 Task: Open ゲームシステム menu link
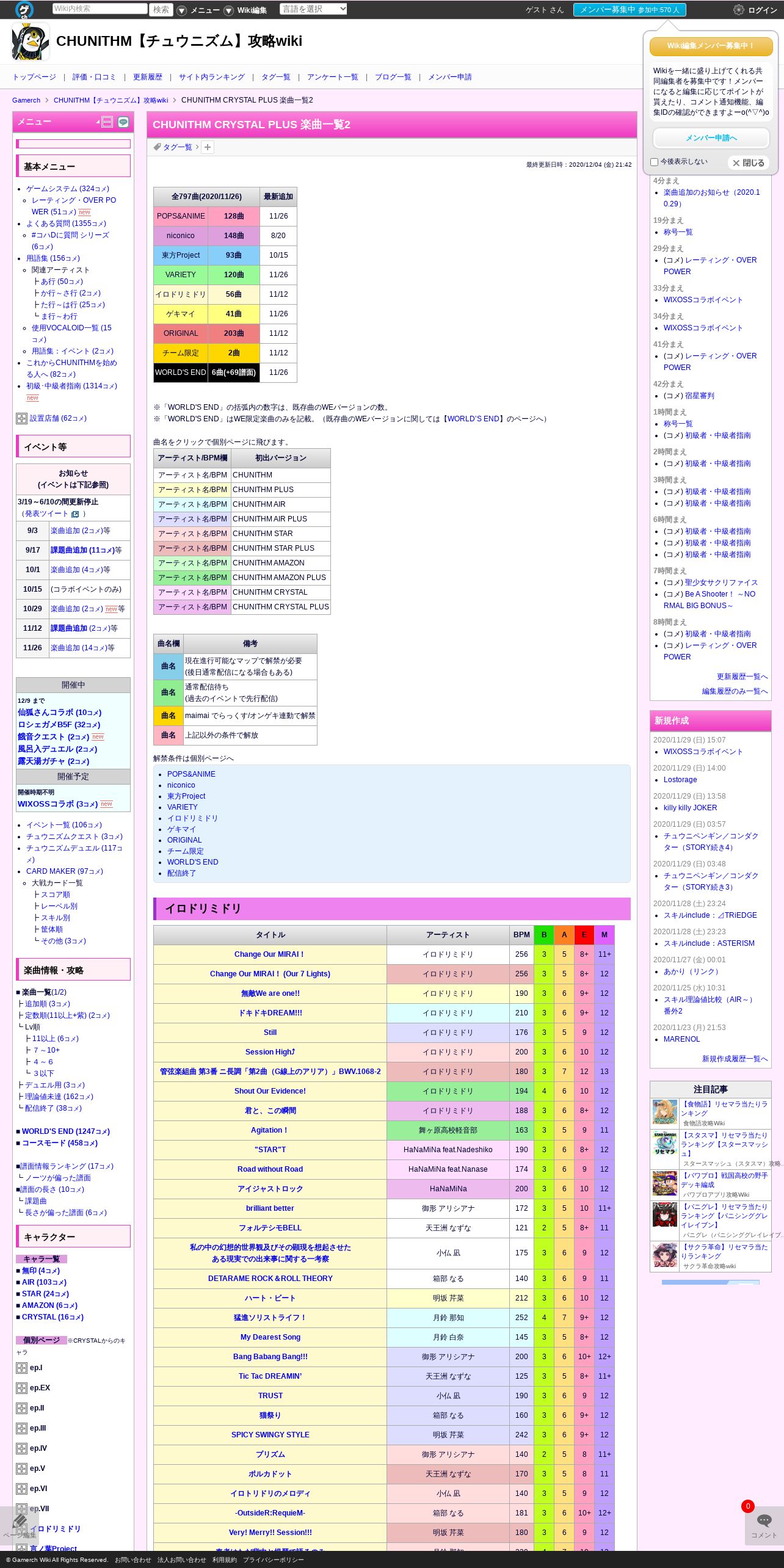pos(68,189)
